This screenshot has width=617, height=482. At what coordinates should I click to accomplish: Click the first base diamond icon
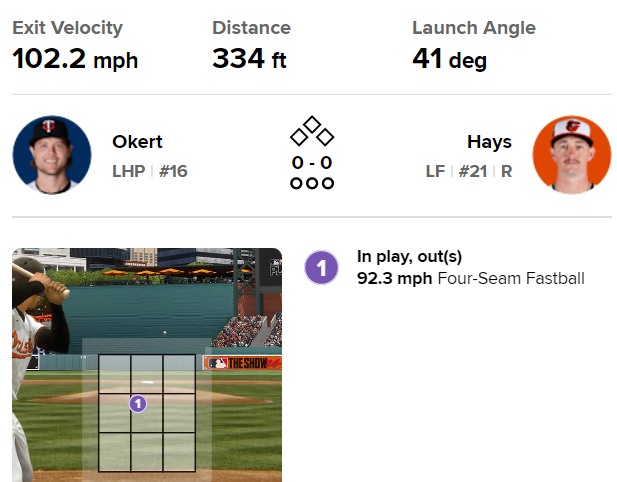325,136
